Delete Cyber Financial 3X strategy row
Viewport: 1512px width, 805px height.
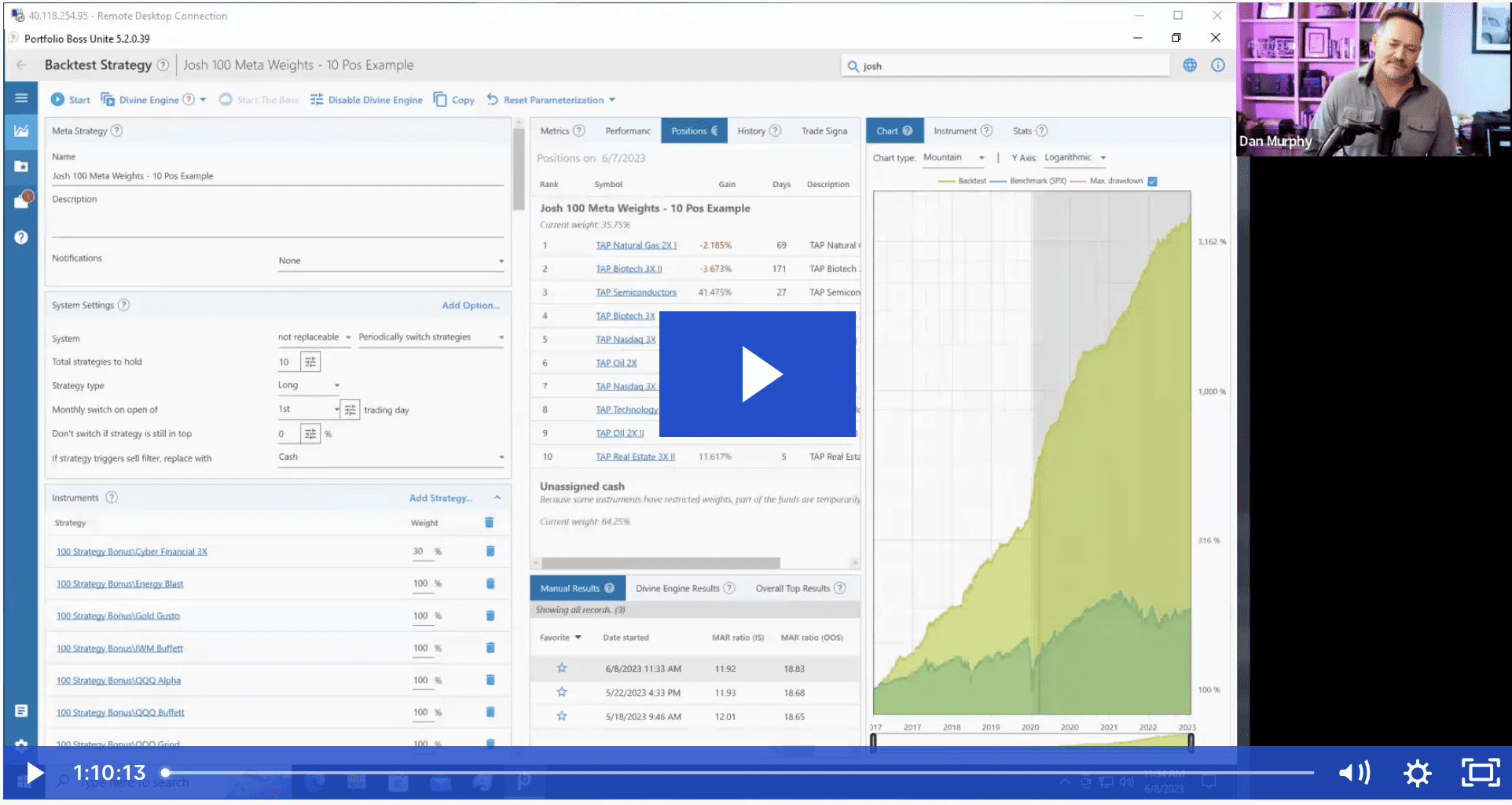[x=490, y=551]
